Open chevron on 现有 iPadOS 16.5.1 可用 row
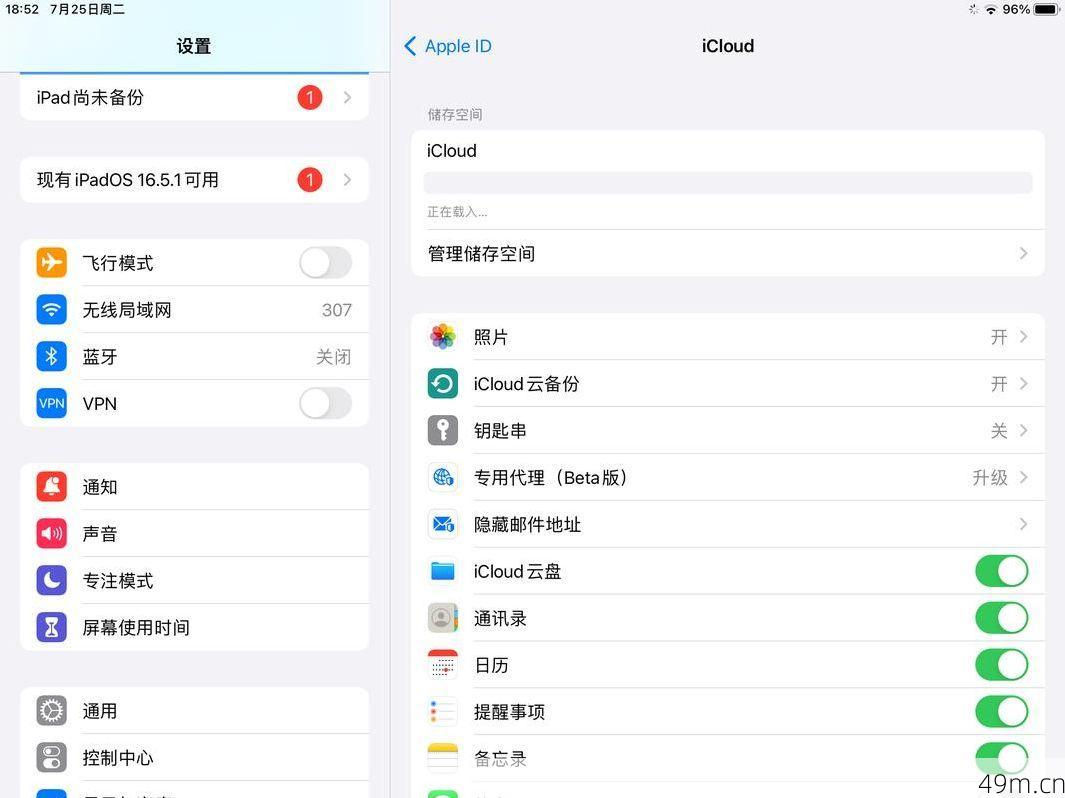The width and height of the screenshot is (1065, 798). click(348, 180)
